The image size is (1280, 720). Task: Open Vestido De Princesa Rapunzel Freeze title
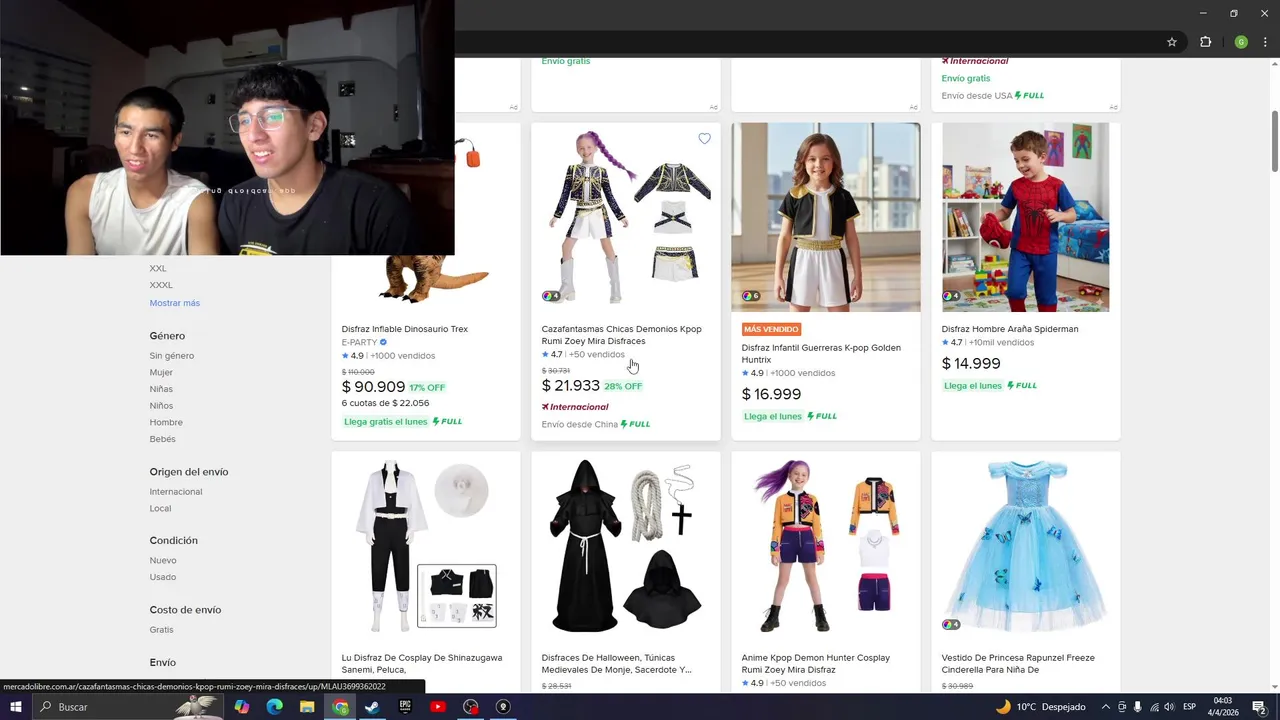pyautogui.click(x=1018, y=664)
